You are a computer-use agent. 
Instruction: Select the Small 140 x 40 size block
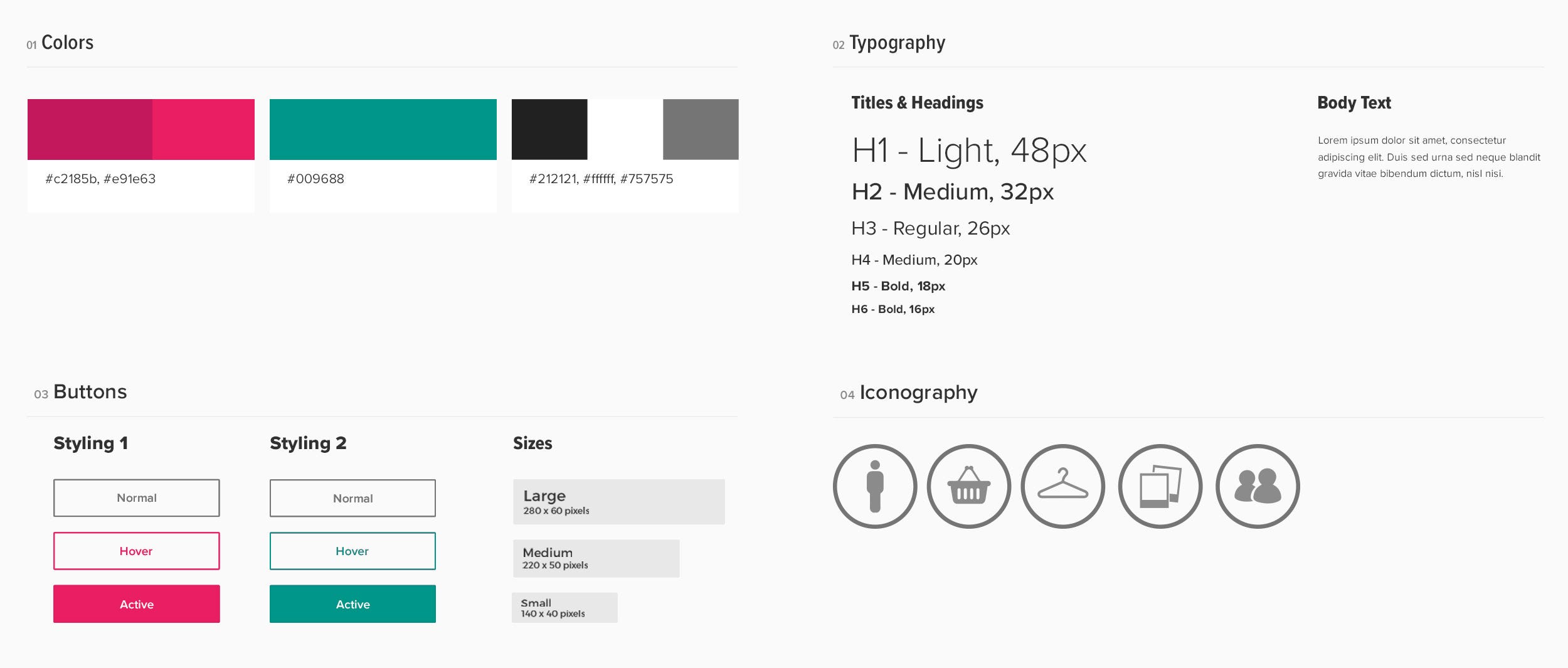click(565, 608)
